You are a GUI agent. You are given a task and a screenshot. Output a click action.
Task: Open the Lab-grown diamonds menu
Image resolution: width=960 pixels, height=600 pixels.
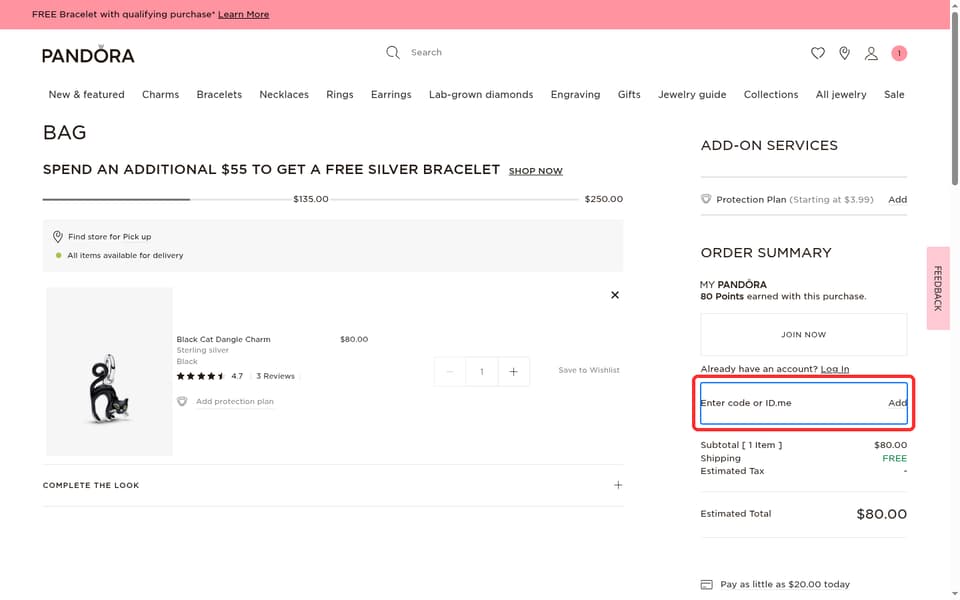(x=481, y=94)
